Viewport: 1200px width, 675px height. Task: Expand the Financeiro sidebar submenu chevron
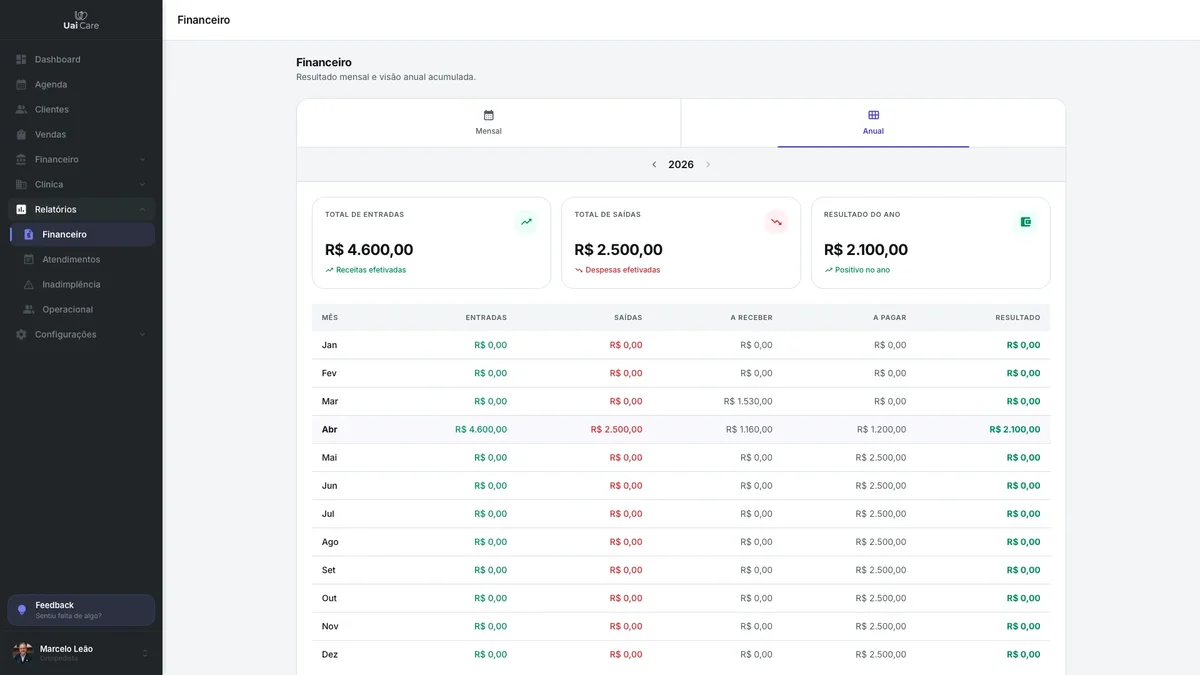click(142, 160)
